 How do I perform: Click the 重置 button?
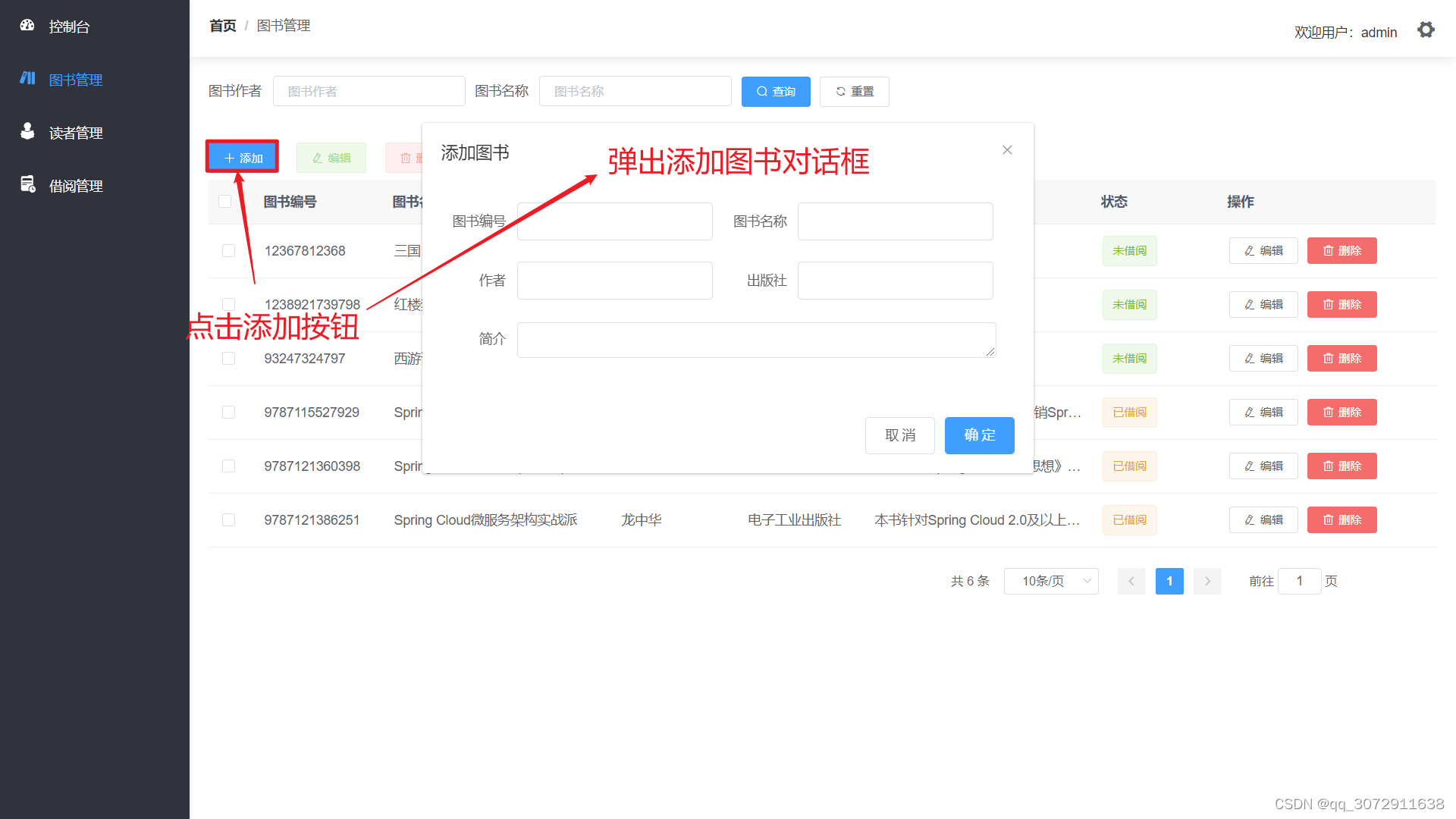tap(855, 92)
